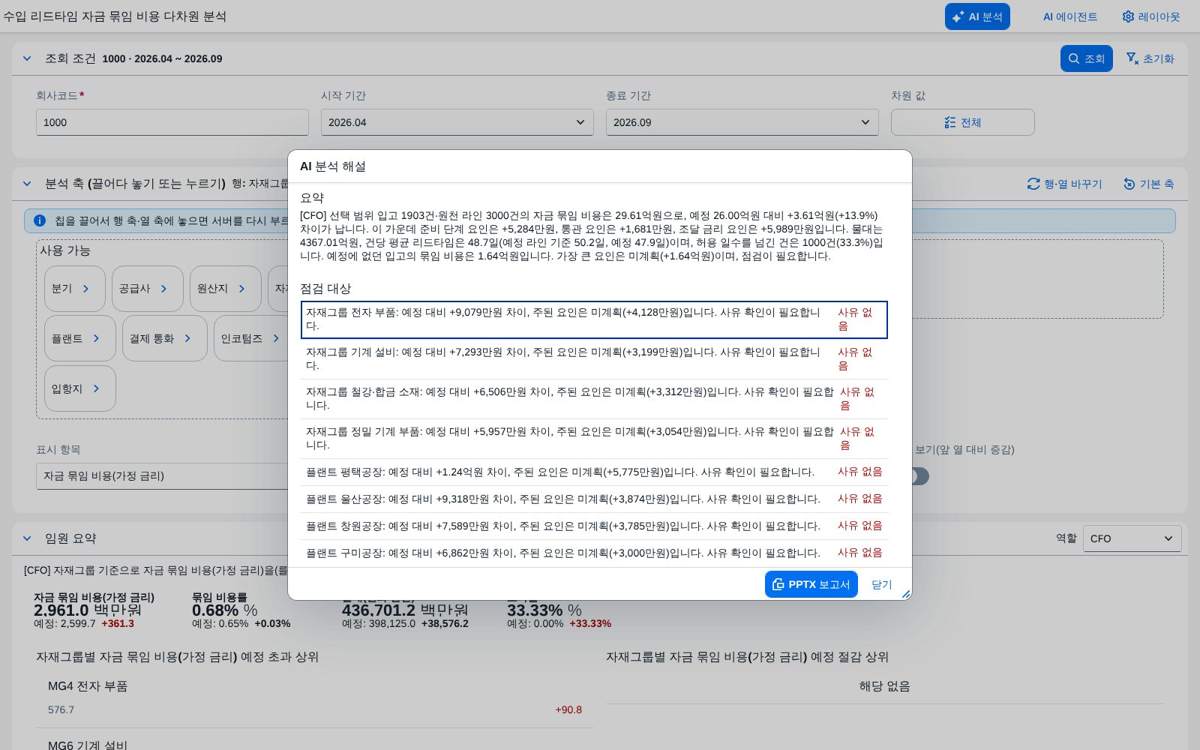Click the AI 분석 sparkle button
Viewport: 1200px width, 750px height.
tap(977, 16)
